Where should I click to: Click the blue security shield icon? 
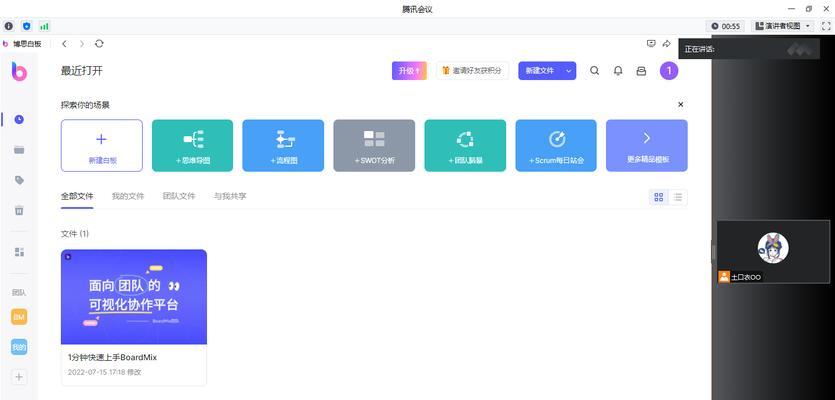27,26
